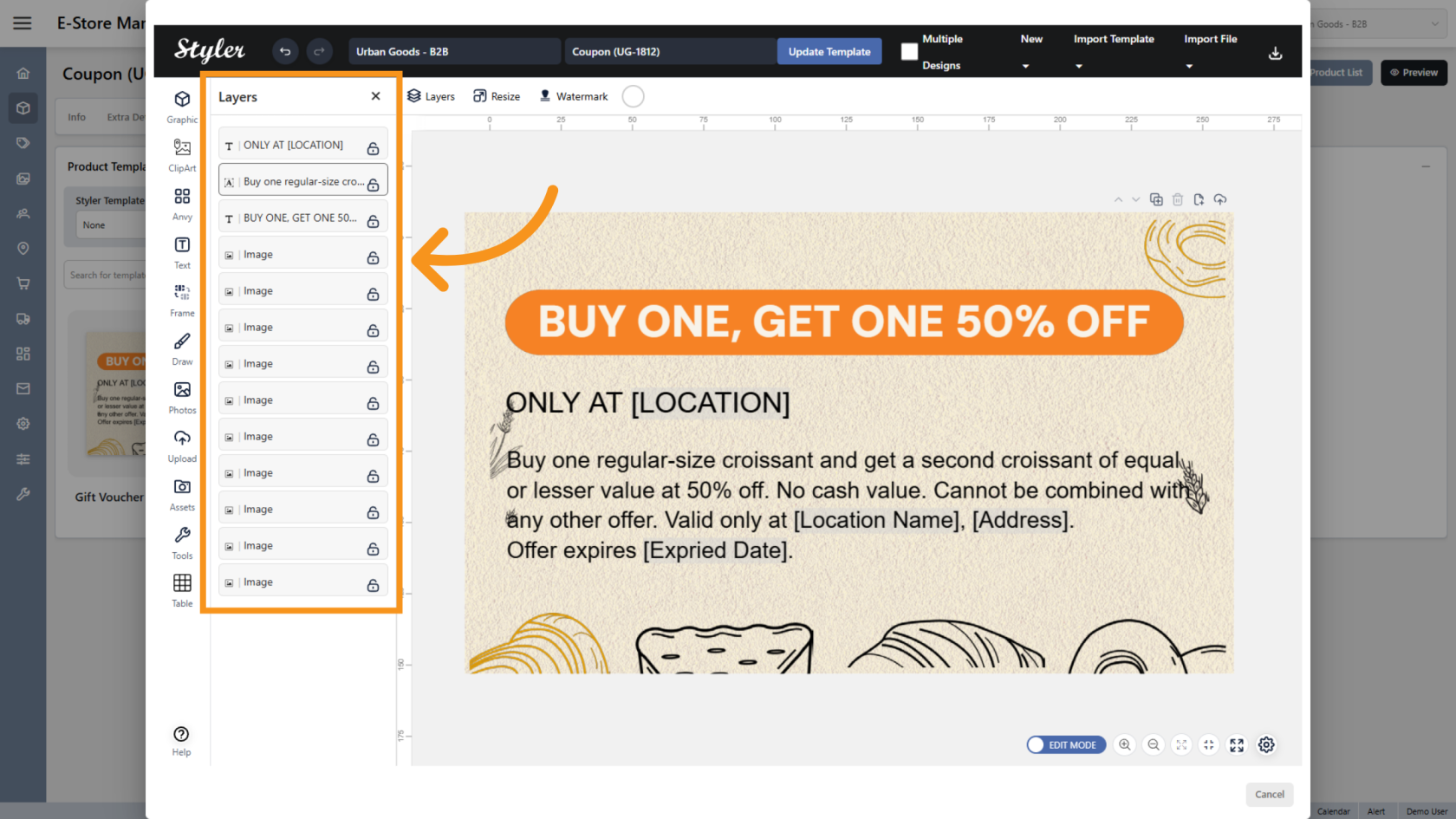This screenshot has width=1456, height=819.
Task: Open store selector dropdown in background header
Action: [x=1376, y=24]
